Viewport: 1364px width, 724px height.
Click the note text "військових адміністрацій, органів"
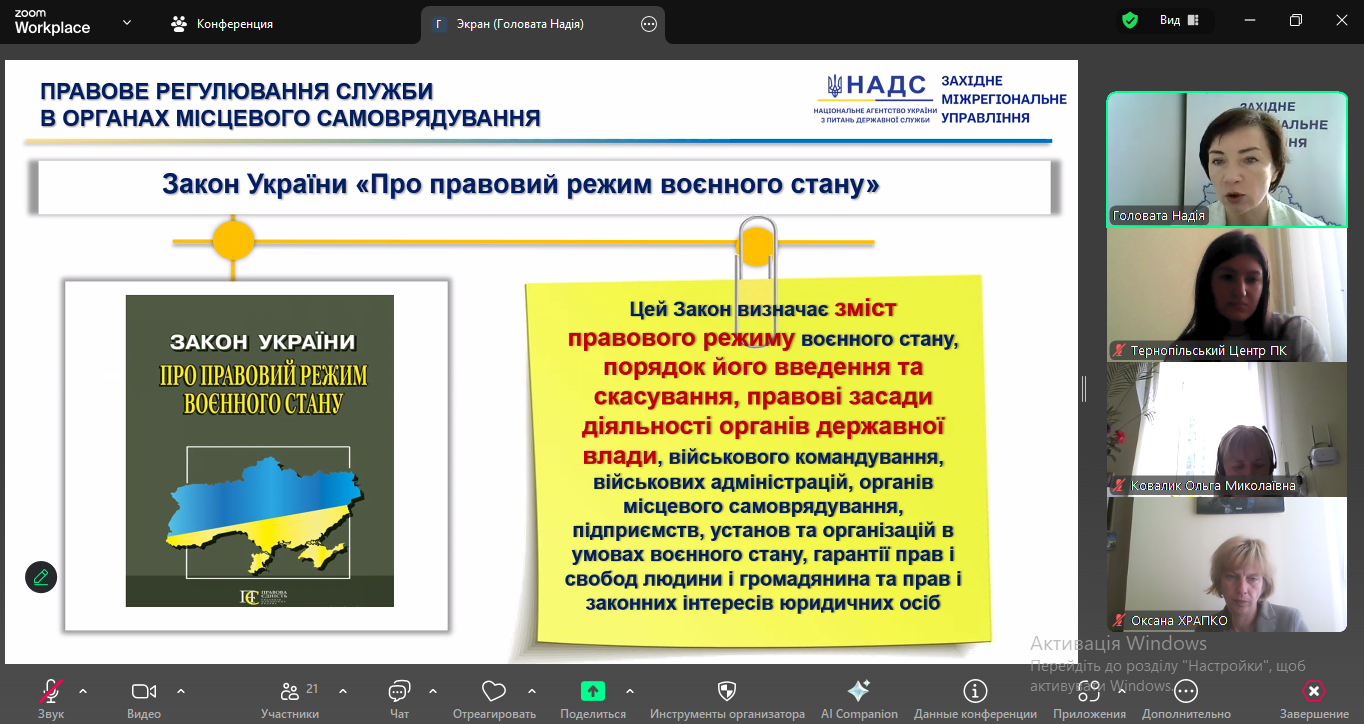[x=764, y=483]
